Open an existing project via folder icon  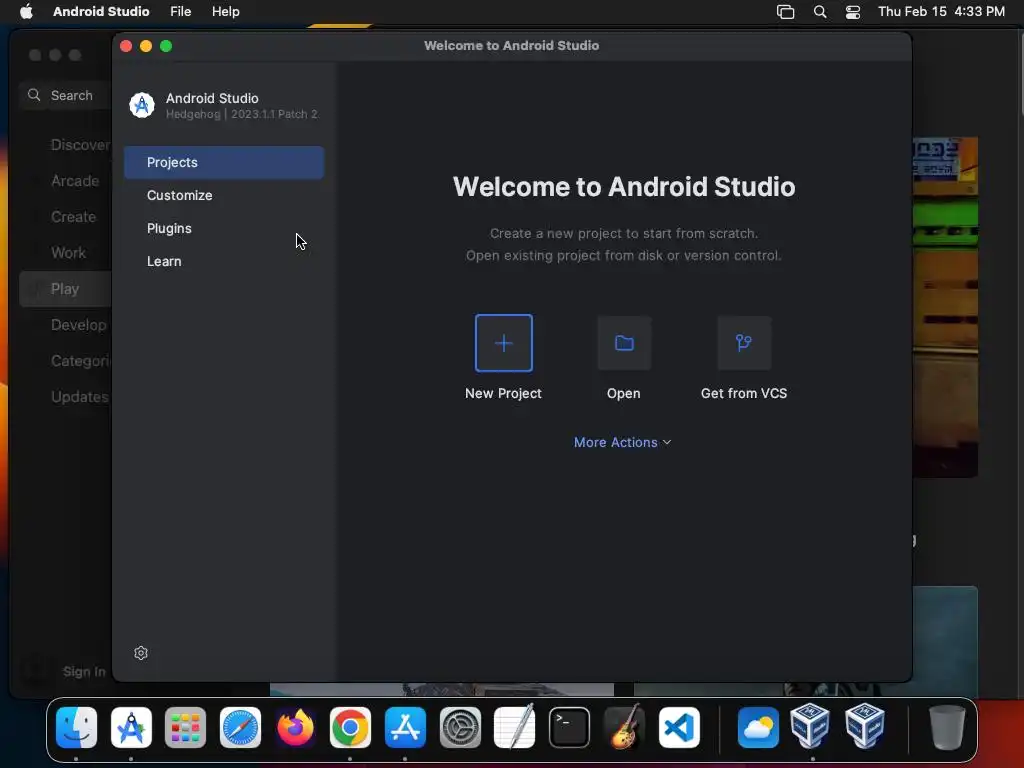[624, 343]
